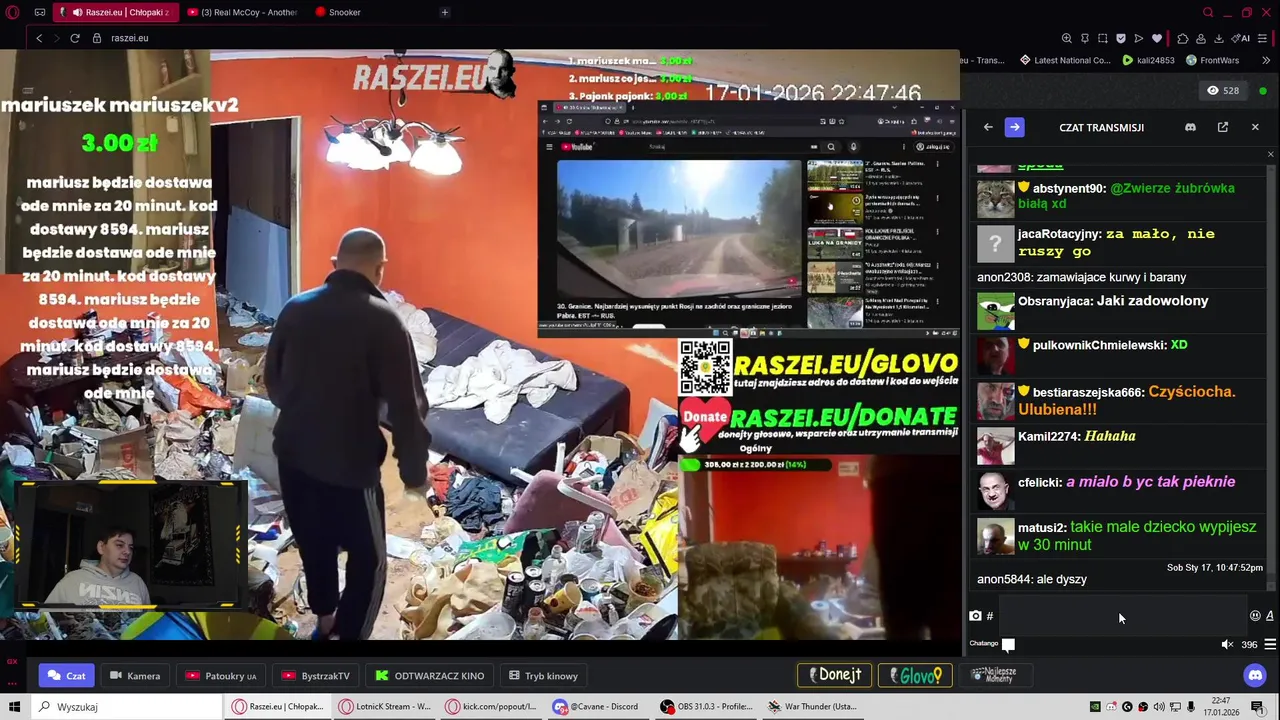The image size is (1280, 720).
Task: Open the emoji smiley picker
Action: 1255,616
